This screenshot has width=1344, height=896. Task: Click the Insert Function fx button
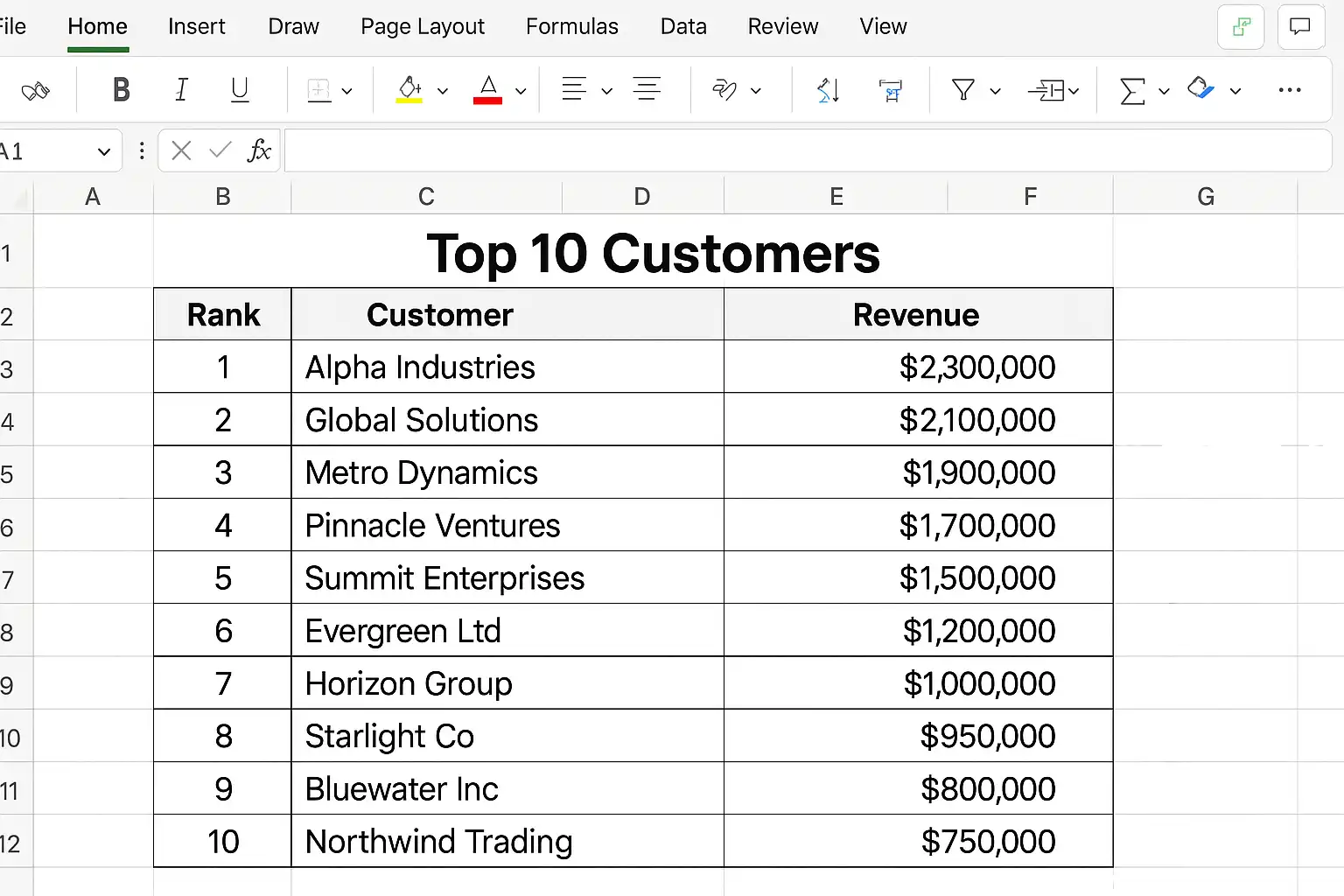[259, 151]
